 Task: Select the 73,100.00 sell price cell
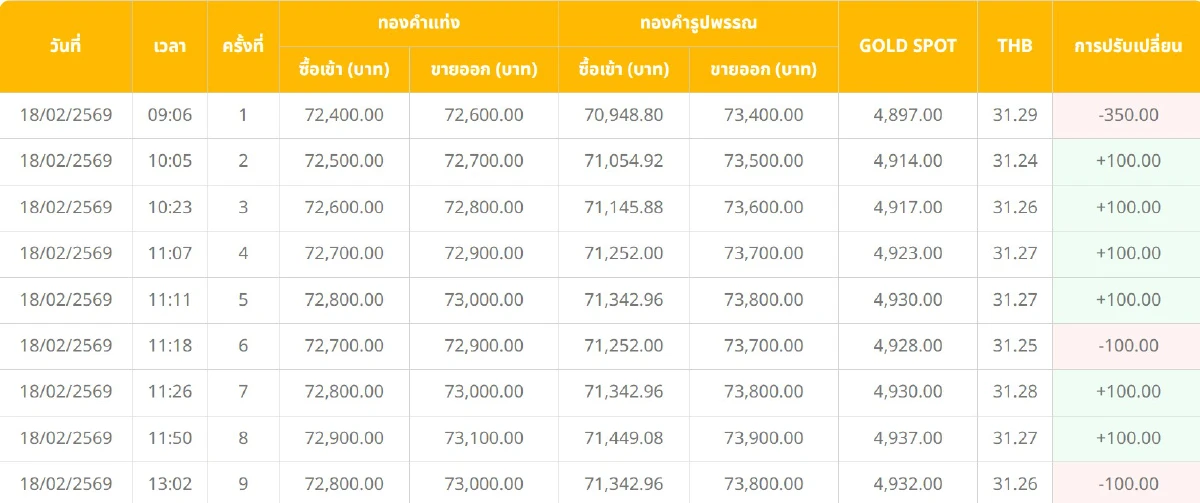click(484, 438)
